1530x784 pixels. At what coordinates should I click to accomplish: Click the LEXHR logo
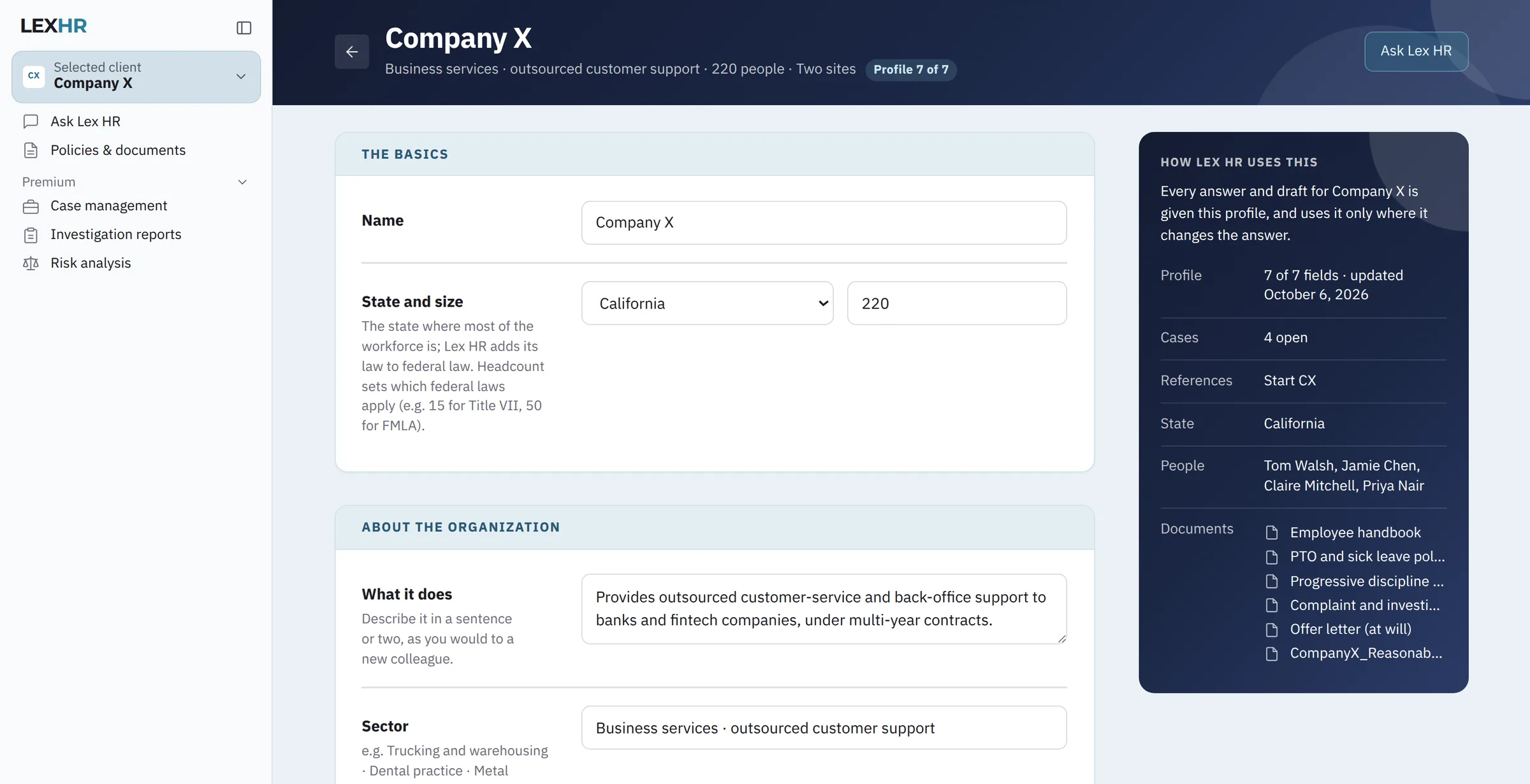click(54, 25)
